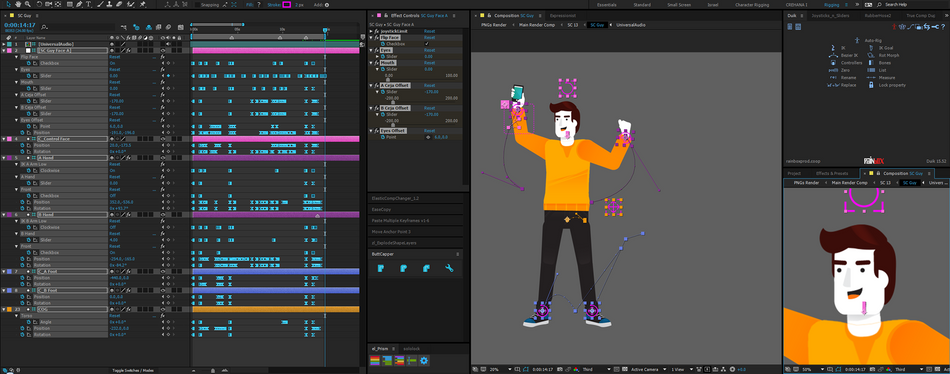Screen dimensions: 950x374
Task: Select the Puppet Pin tool
Action: coord(142,4)
